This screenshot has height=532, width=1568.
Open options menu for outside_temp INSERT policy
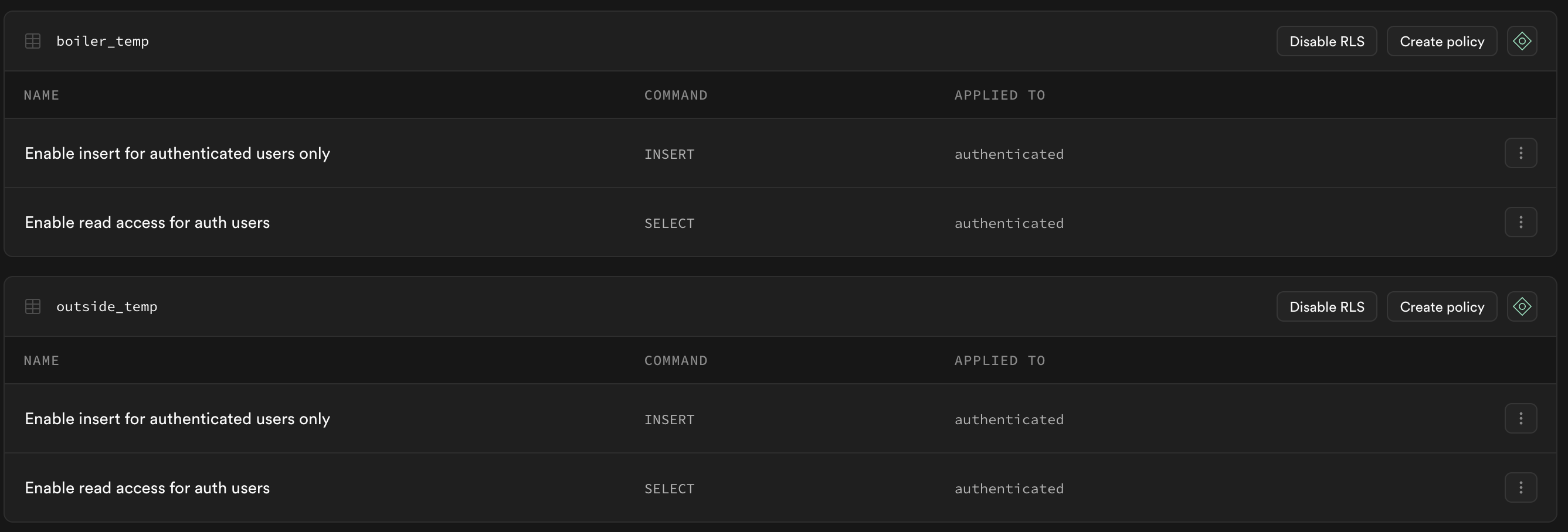click(x=1521, y=419)
